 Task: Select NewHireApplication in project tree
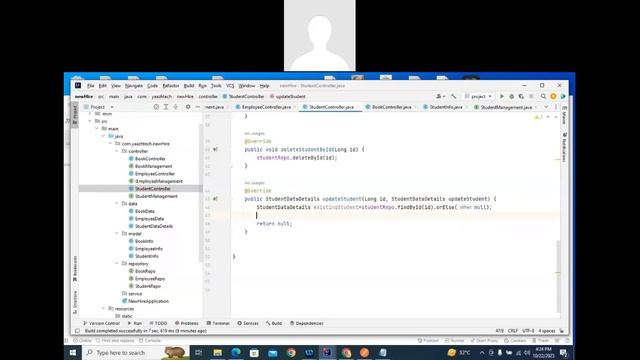145,301
